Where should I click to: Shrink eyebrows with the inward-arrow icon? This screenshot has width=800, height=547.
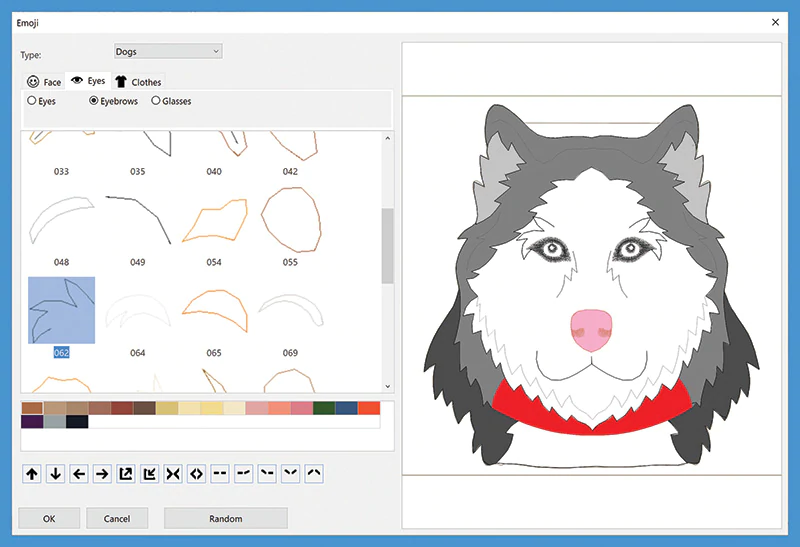[x=149, y=474]
